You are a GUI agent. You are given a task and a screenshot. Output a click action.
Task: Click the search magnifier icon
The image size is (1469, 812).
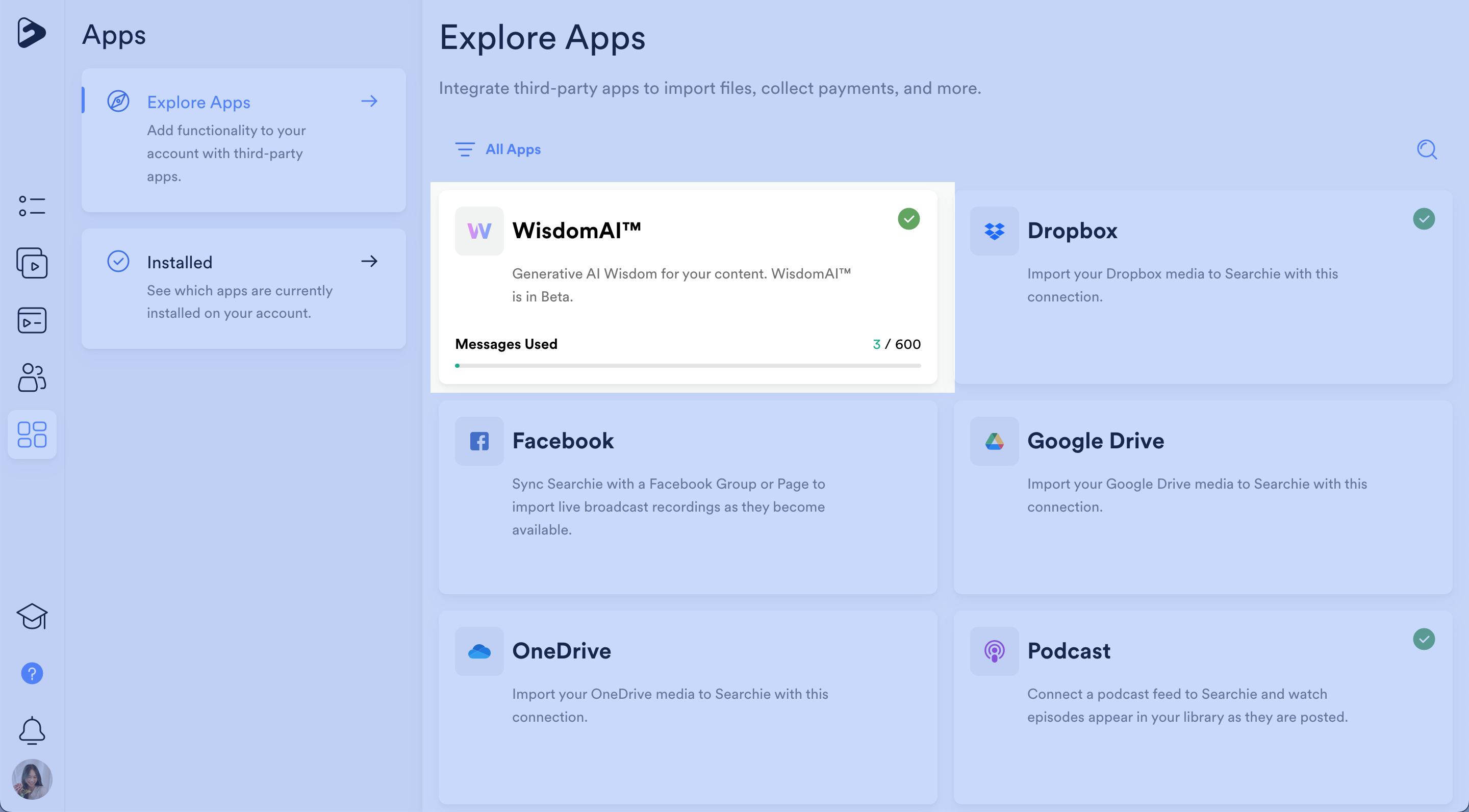point(1426,149)
